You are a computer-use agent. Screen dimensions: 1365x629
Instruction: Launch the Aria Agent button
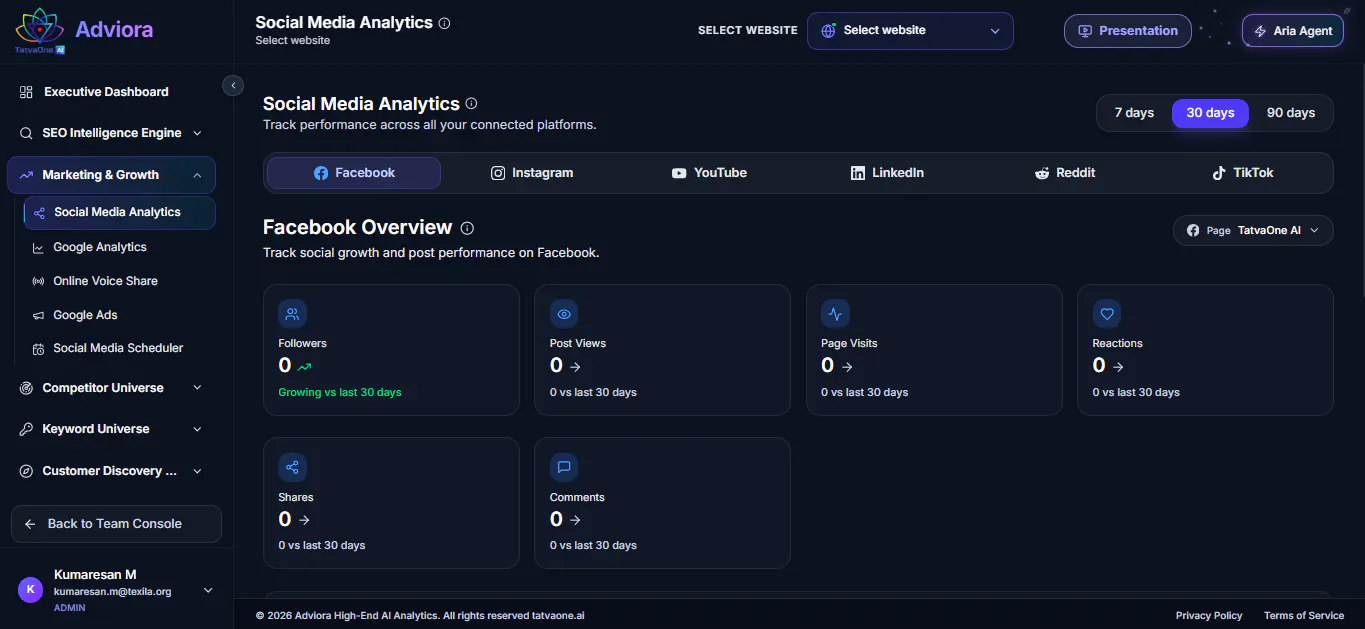[x=1293, y=31]
